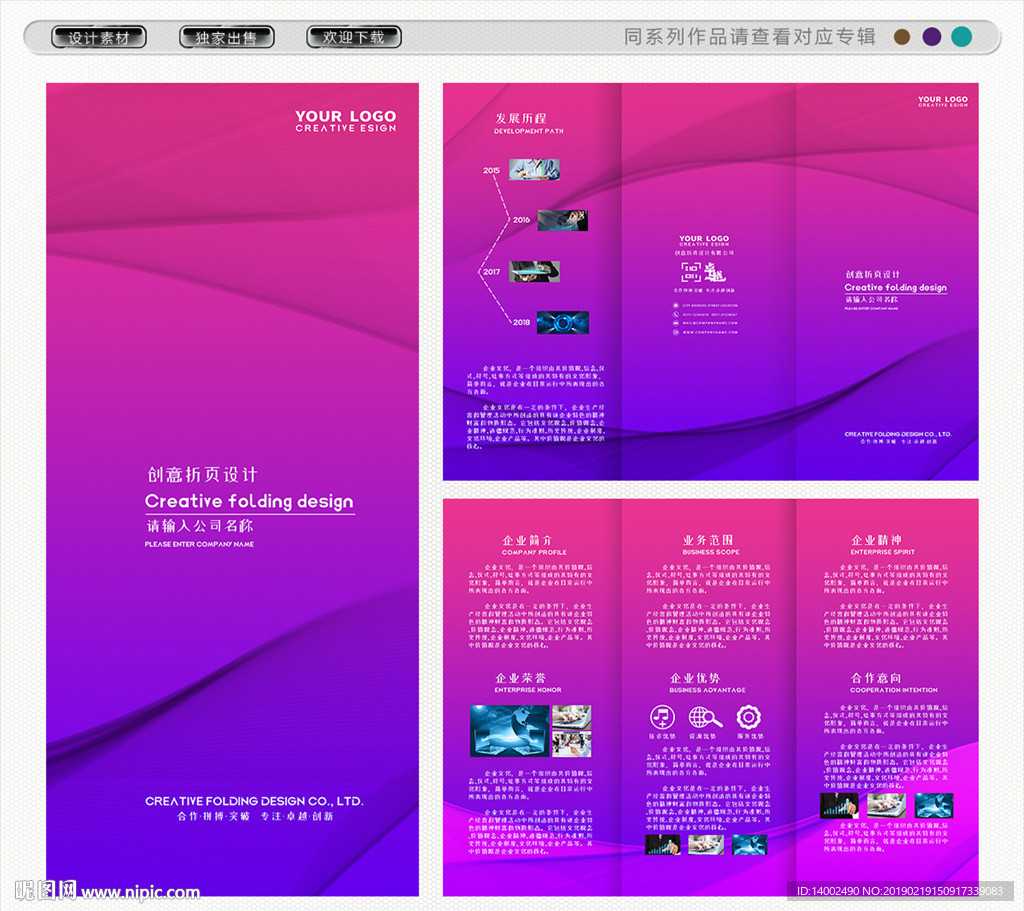Click the music note icon under 企业优势
Screen dimensions: 1024x911
coord(662,717)
